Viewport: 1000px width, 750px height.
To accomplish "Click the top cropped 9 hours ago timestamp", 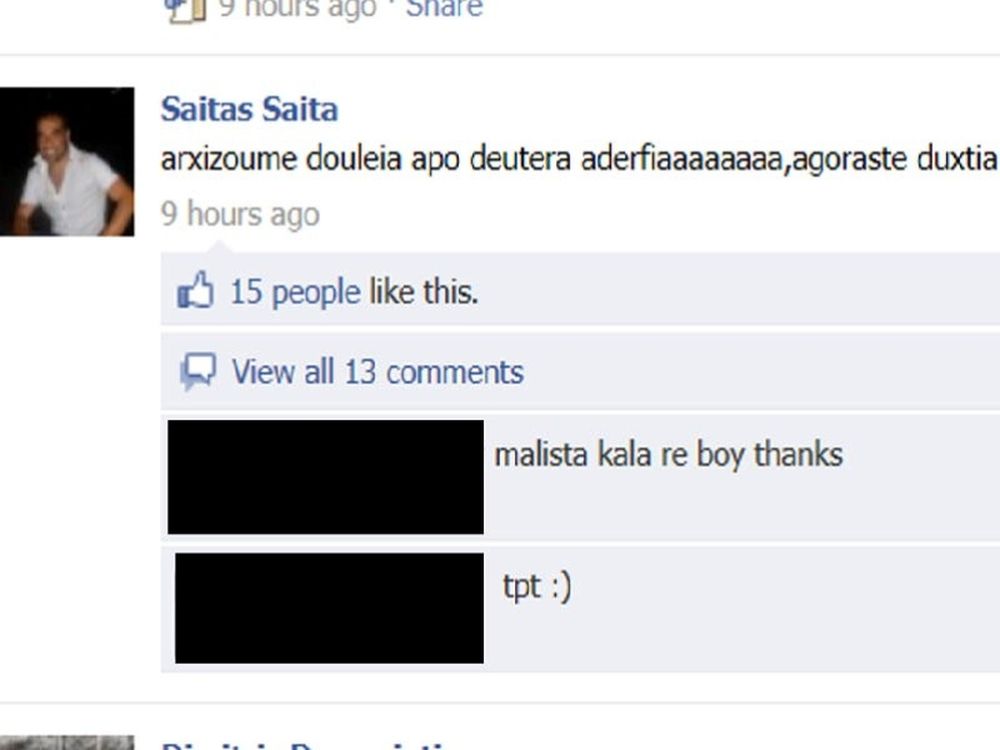I will (297, 9).
